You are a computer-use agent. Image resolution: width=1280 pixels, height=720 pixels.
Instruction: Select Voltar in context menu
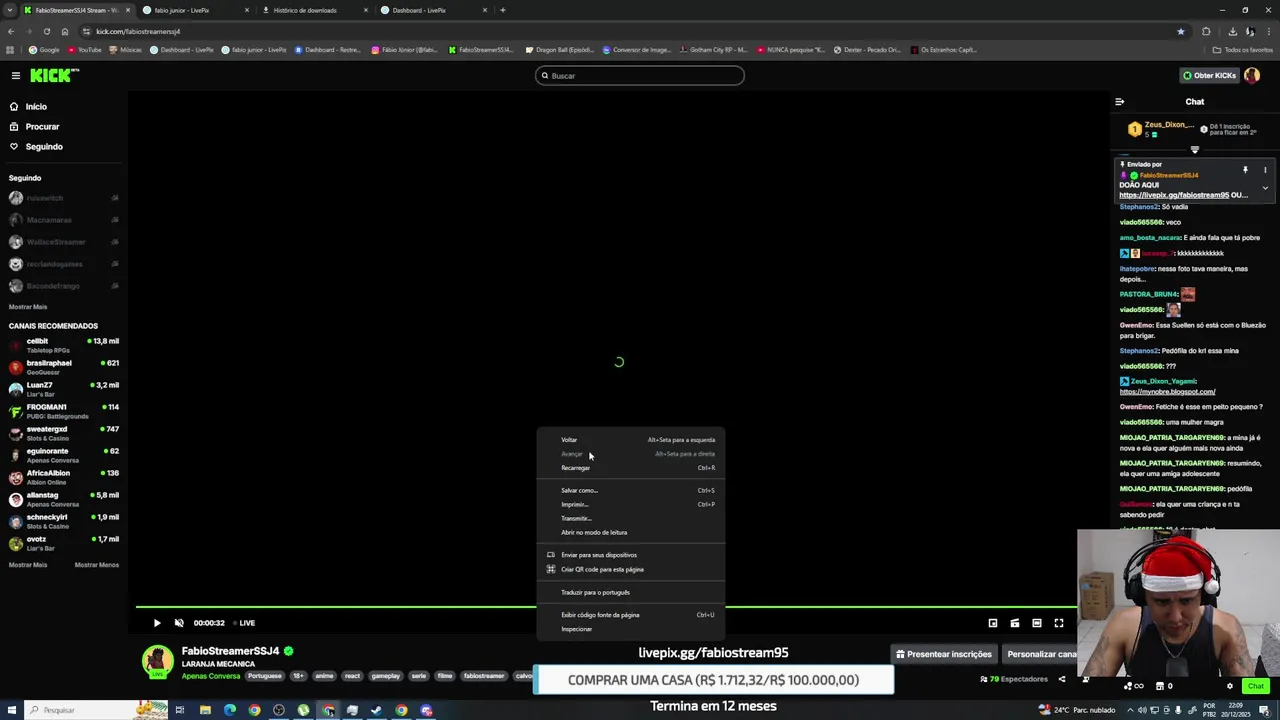(x=630, y=440)
